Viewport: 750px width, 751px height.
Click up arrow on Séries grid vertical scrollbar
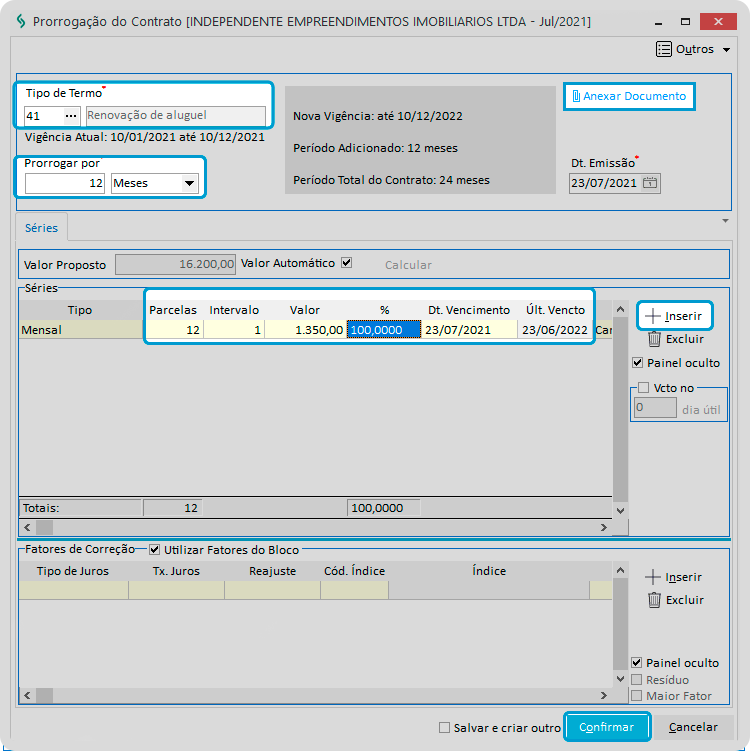621,309
